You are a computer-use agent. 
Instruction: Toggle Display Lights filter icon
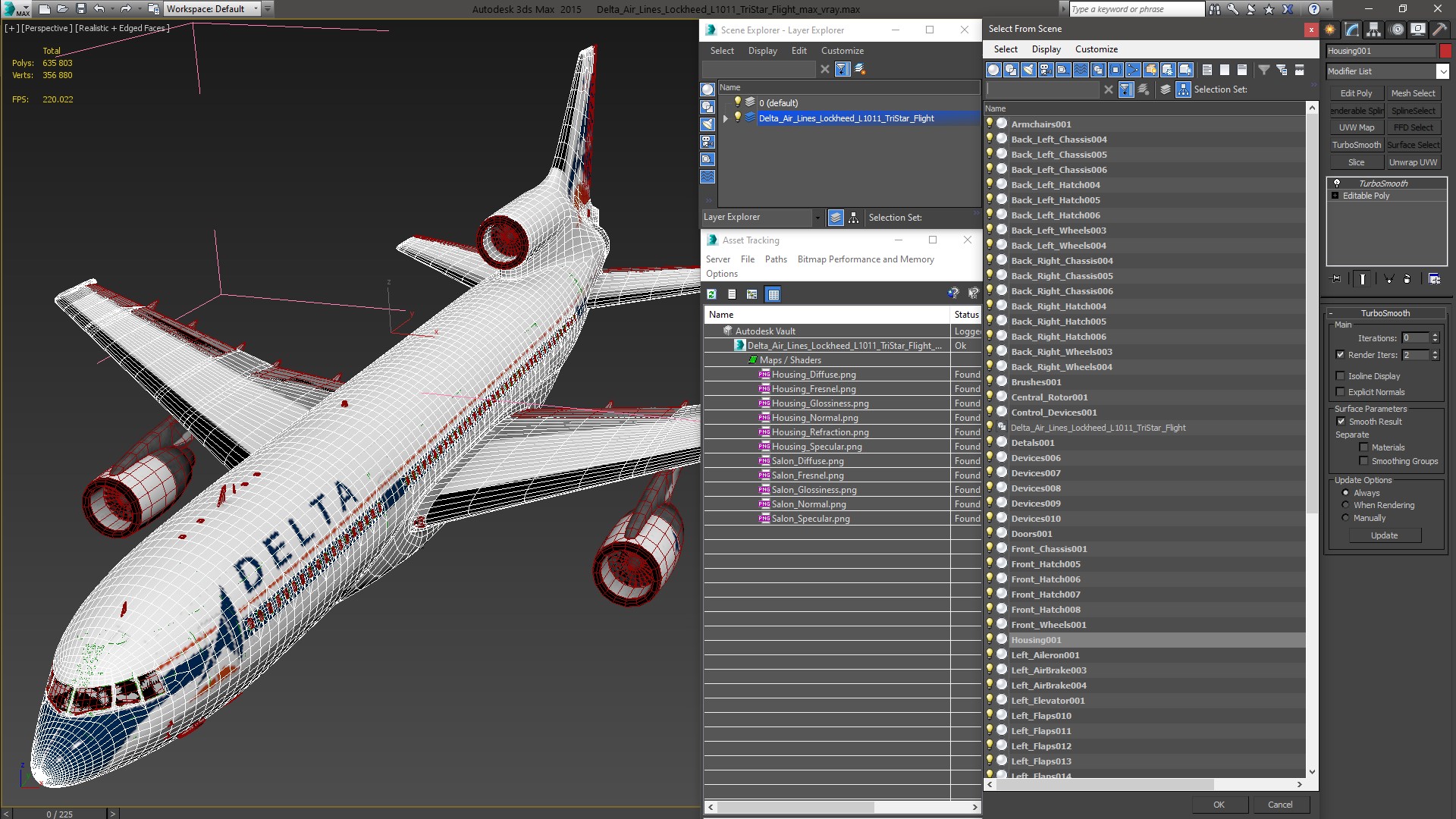pyautogui.click(x=1028, y=70)
